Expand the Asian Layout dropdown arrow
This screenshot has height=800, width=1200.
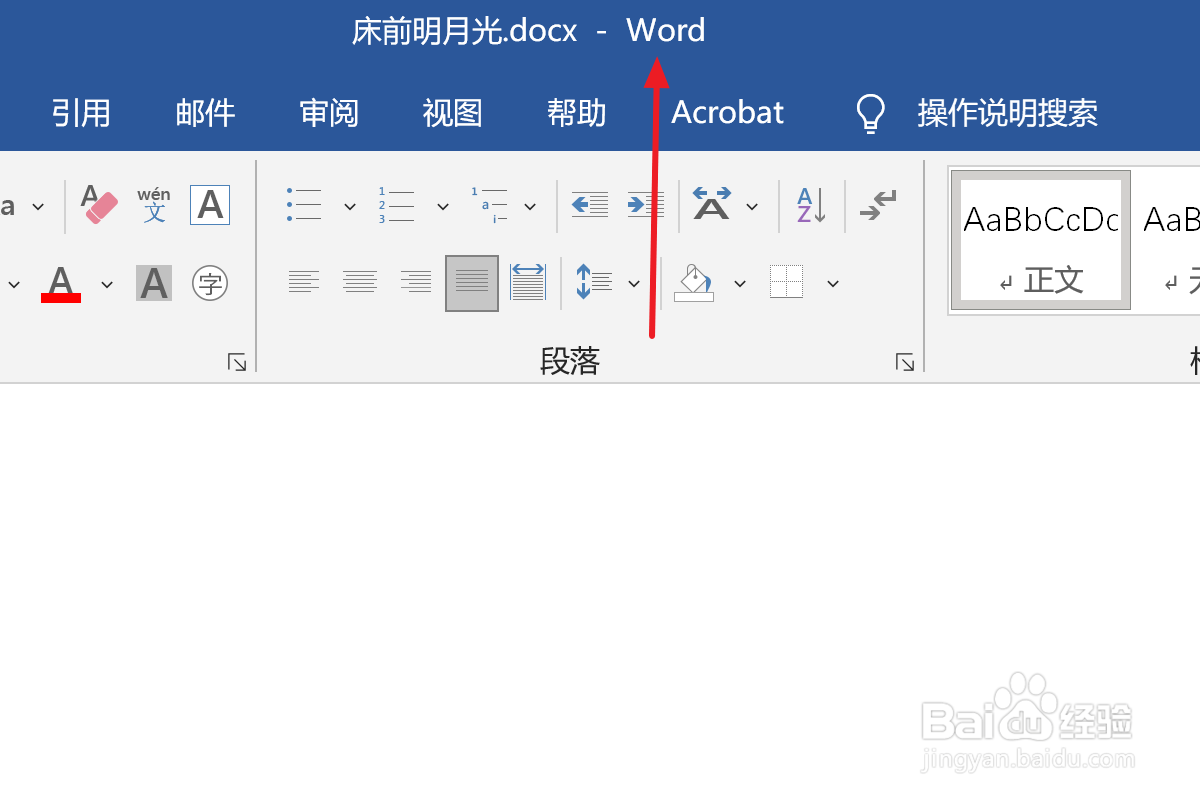[752, 206]
